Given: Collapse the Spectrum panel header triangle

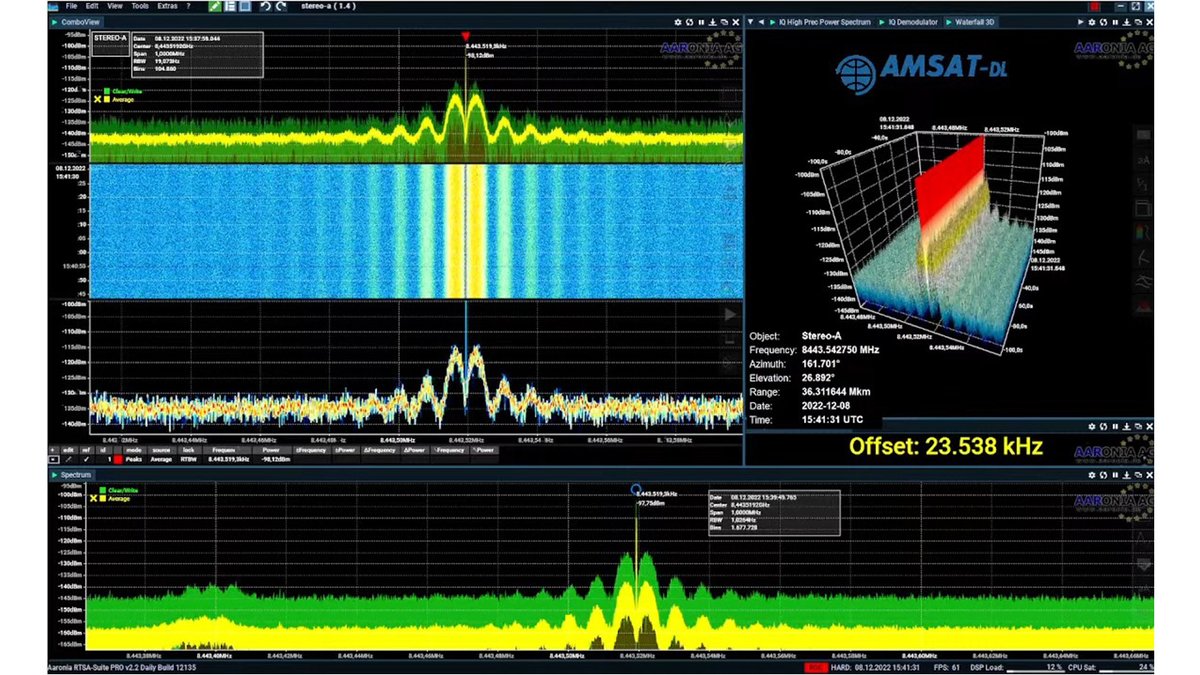Looking at the screenshot, I should point(56,475).
